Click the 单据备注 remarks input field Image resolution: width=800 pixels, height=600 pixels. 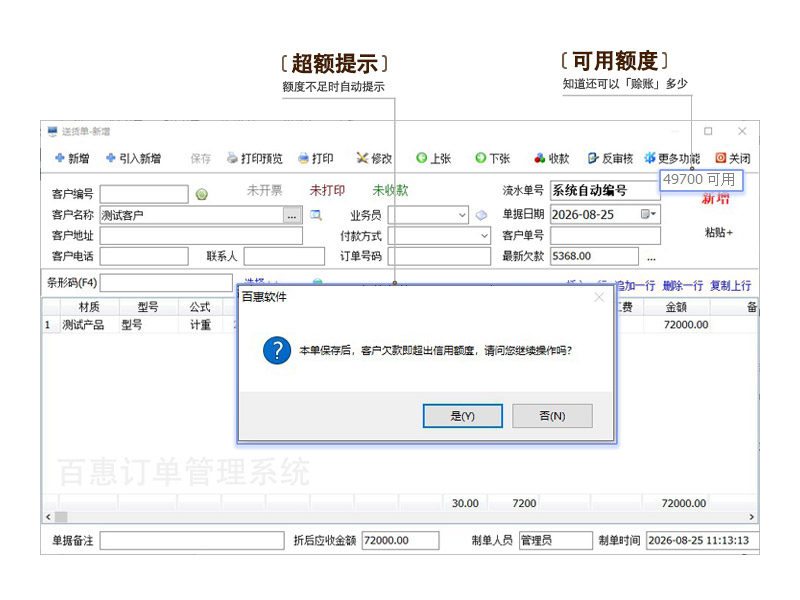[x=192, y=541]
